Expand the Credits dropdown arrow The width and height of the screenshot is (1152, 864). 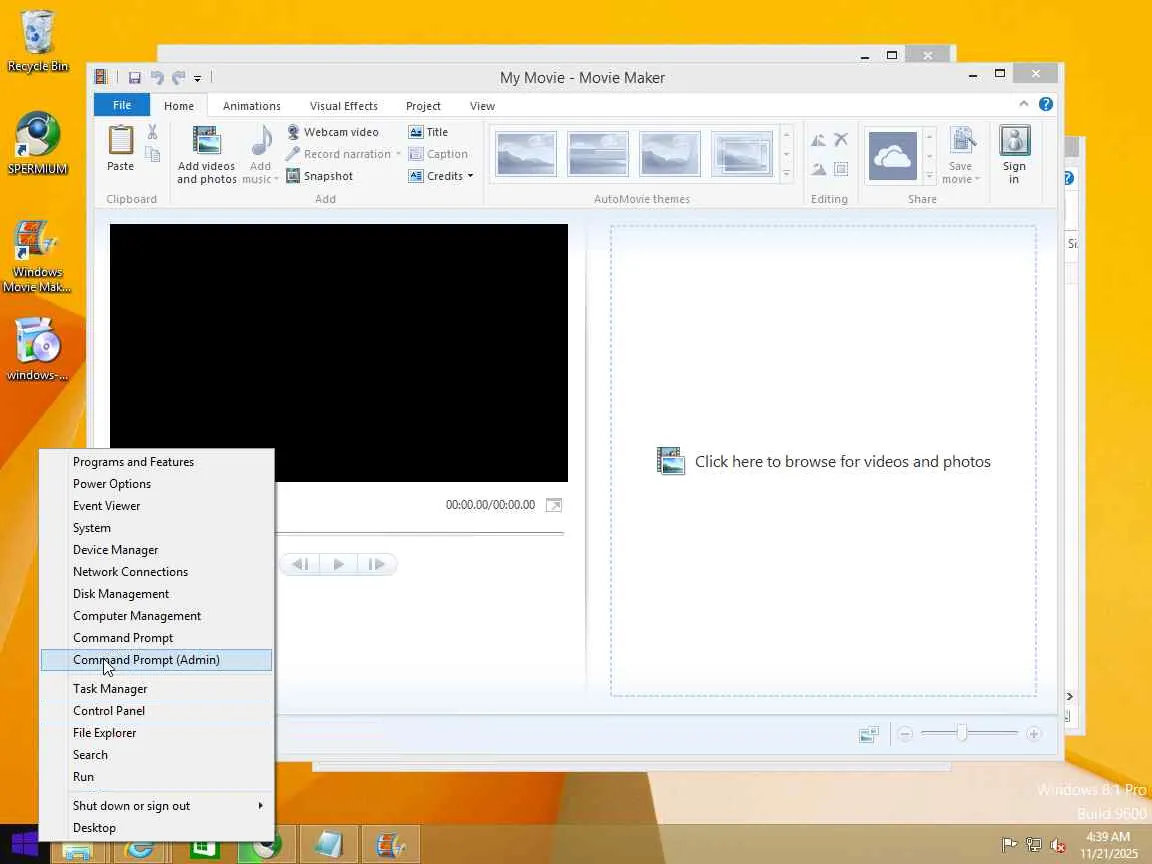point(470,176)
